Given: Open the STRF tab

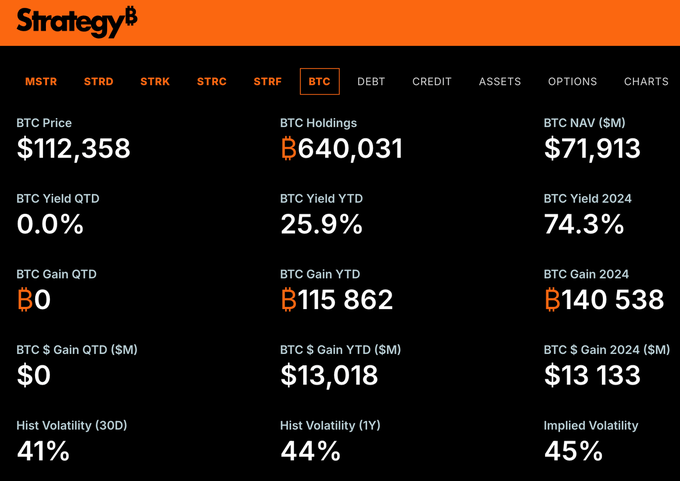Looking at the screenshot, I should pos(268,81).
